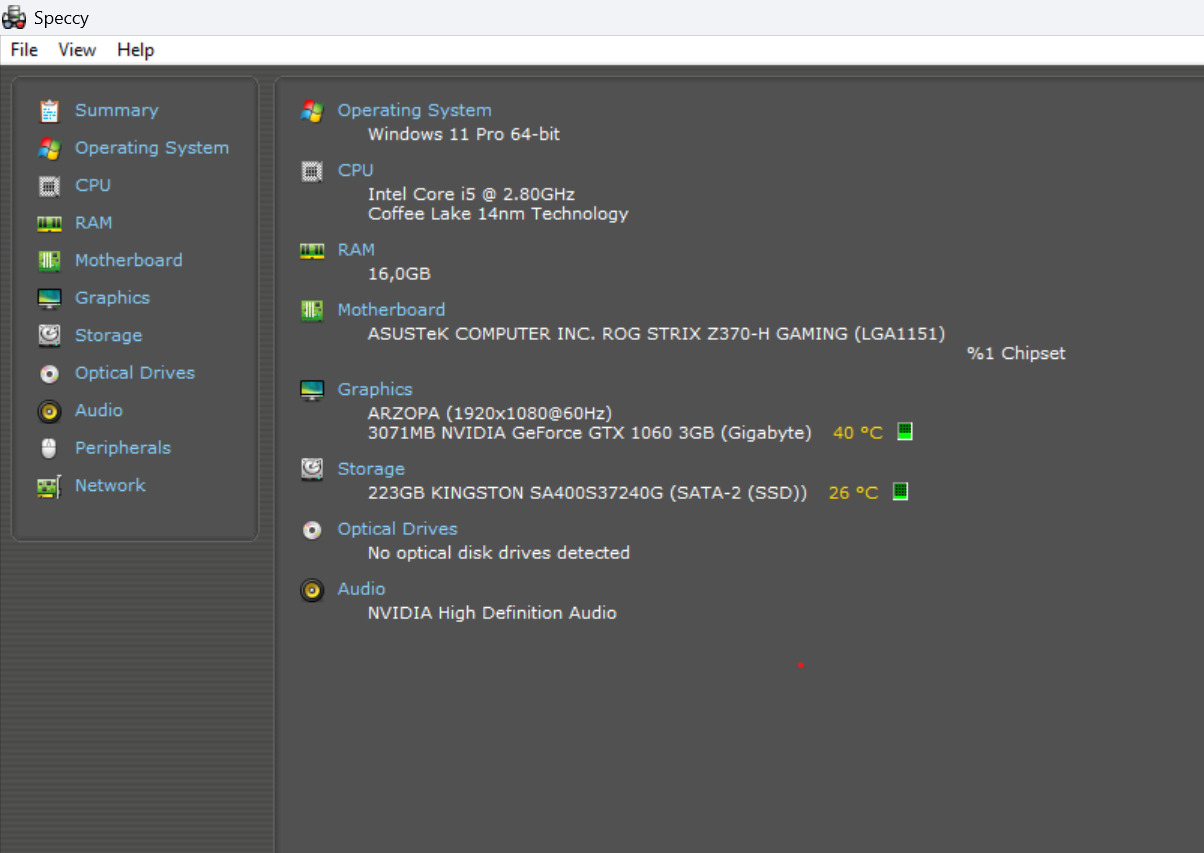Click the Storage heading link in summary
This screenshot has height=853, width=1204.
(x=371, y=469)
